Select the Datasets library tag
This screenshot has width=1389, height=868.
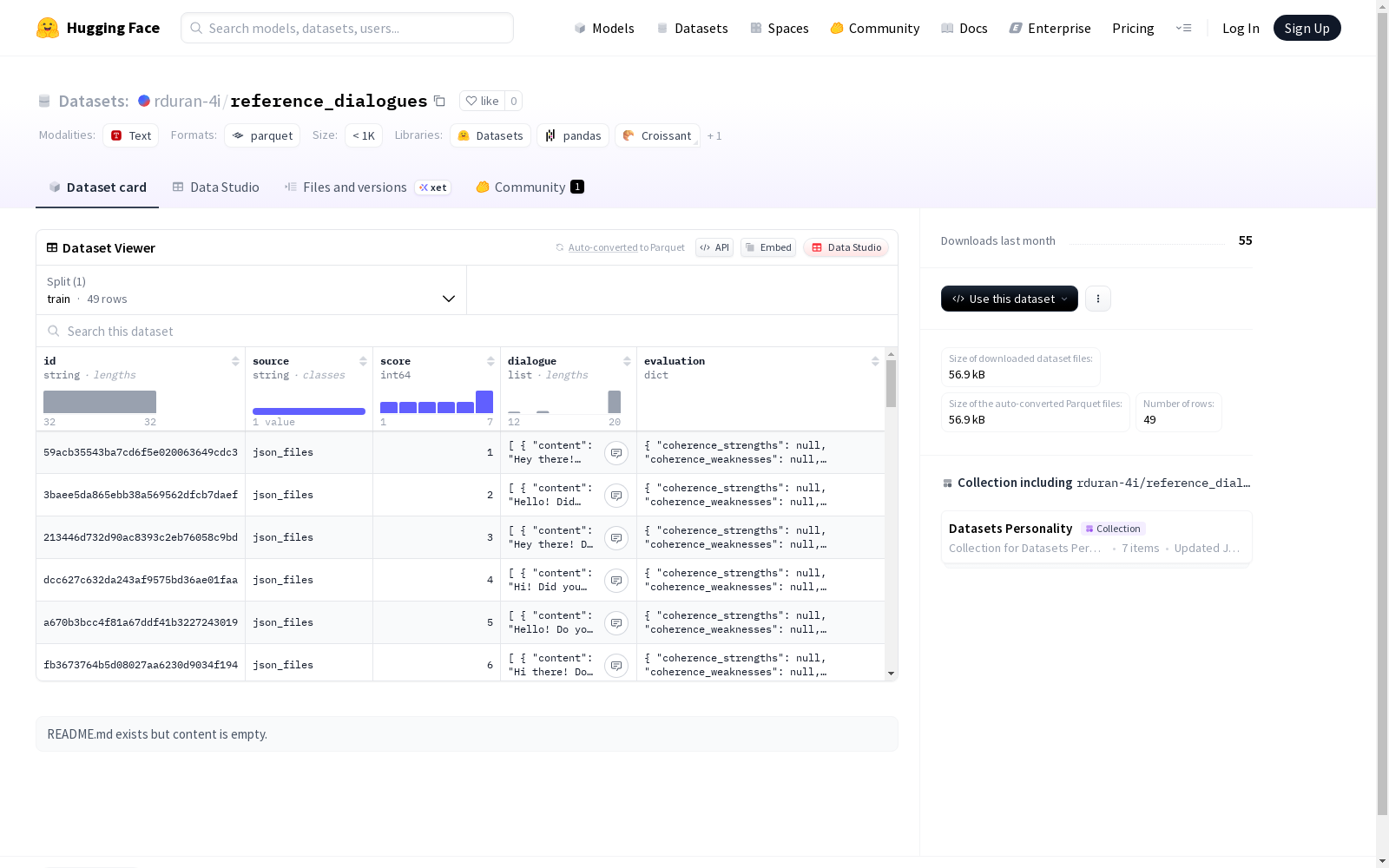click(x=490, y=135)
